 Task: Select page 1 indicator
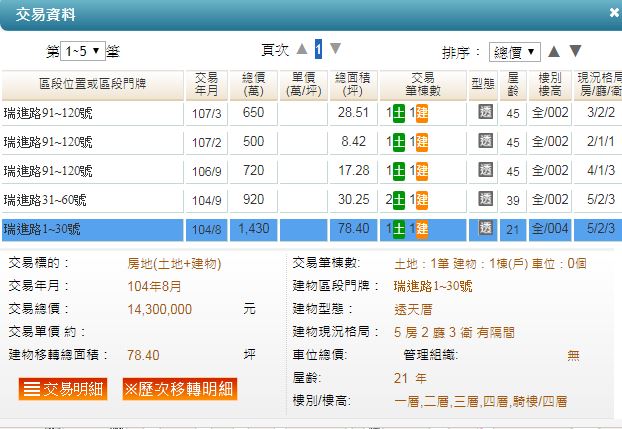pos(318,49)
